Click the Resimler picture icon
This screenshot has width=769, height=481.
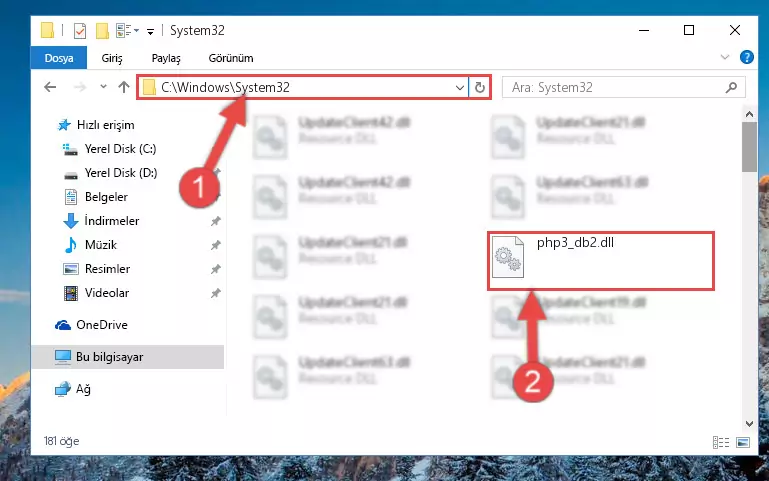pos(71,269)
